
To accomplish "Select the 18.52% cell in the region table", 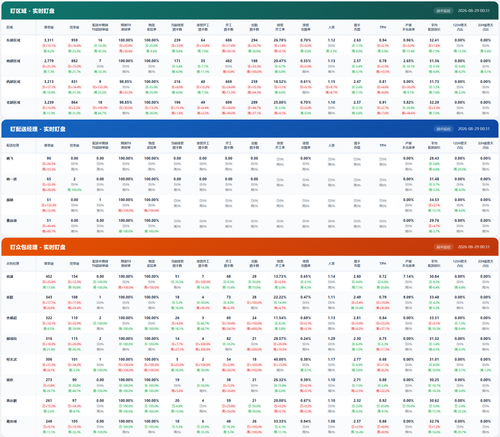I will 280,81.
